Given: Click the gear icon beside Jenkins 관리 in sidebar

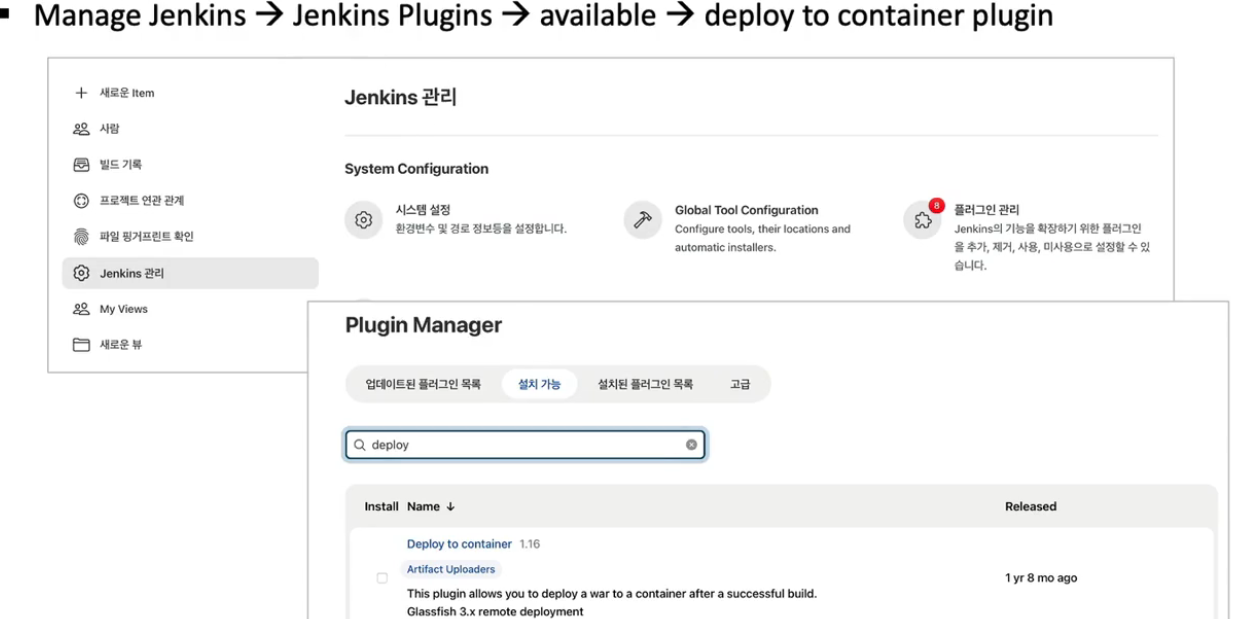Looking at the screenshot, I should [81, 273].
